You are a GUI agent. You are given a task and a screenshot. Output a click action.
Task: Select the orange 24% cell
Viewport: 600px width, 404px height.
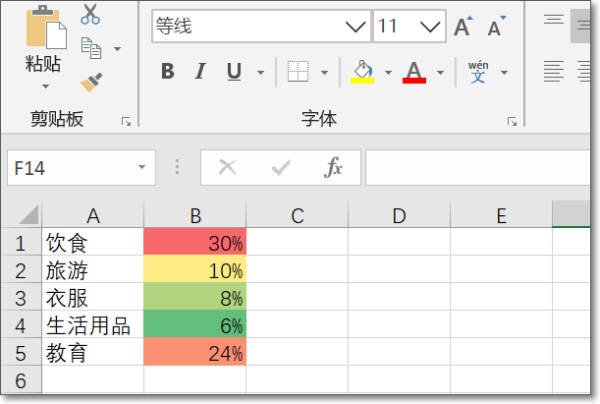[195, 352]
